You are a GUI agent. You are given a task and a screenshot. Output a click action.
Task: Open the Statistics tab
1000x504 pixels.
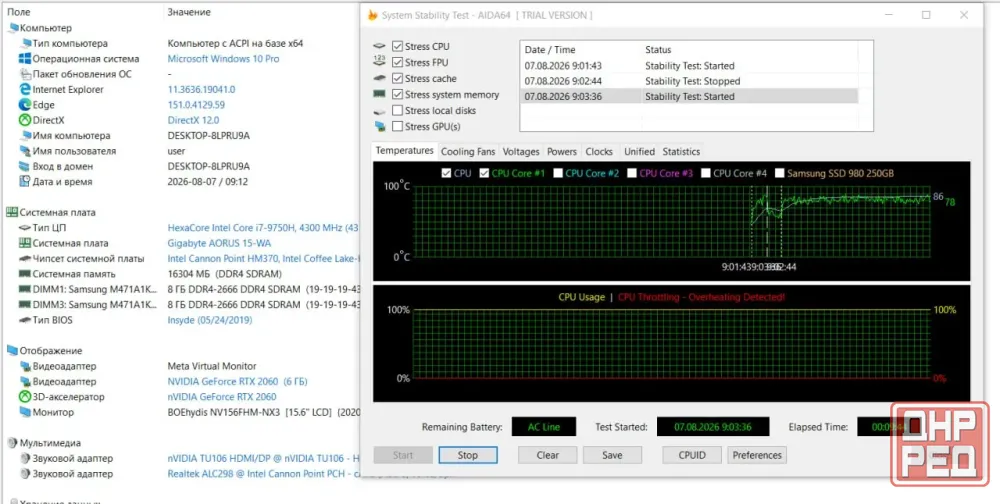(681, 152)
